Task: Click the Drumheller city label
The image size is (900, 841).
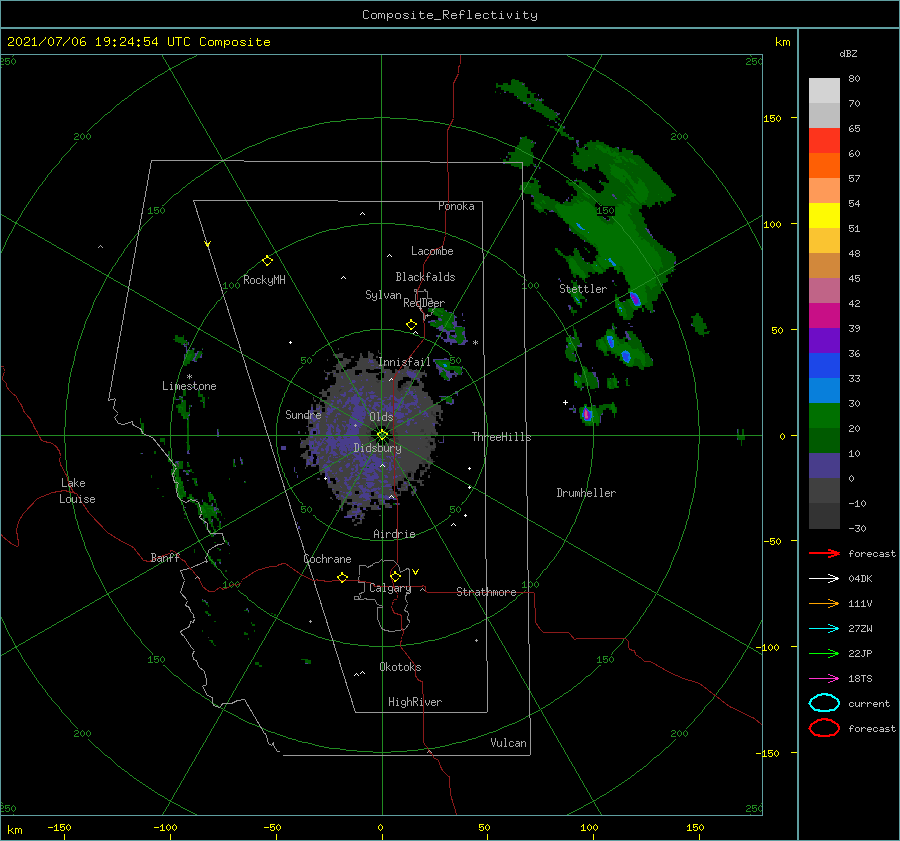Action: click(586, 493)
